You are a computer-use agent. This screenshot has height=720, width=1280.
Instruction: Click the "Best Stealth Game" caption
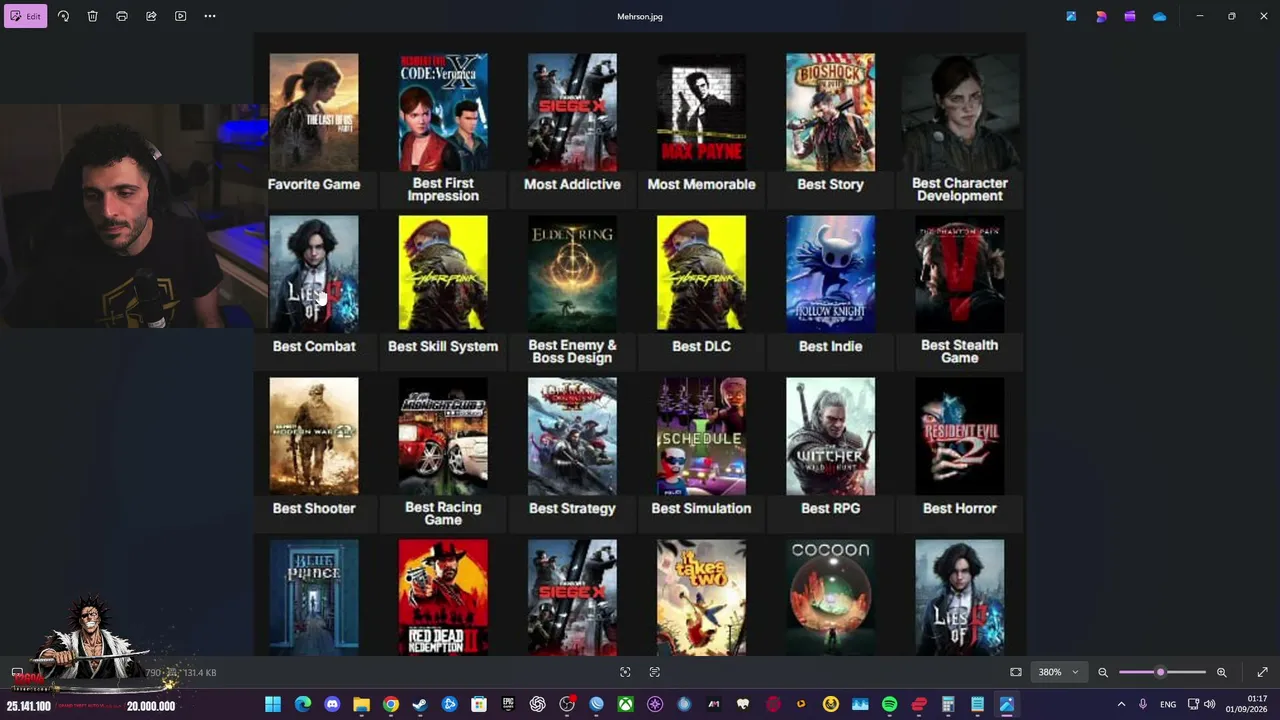tap(960, 351)
